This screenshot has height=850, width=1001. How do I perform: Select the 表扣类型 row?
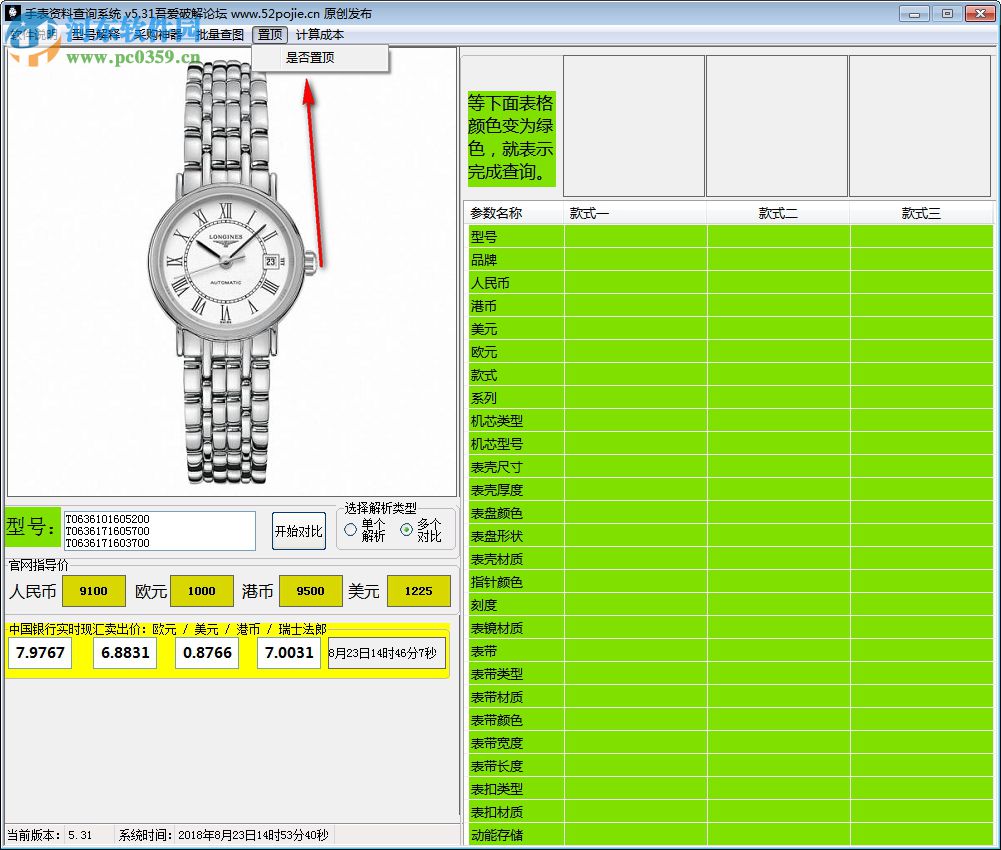731,789
